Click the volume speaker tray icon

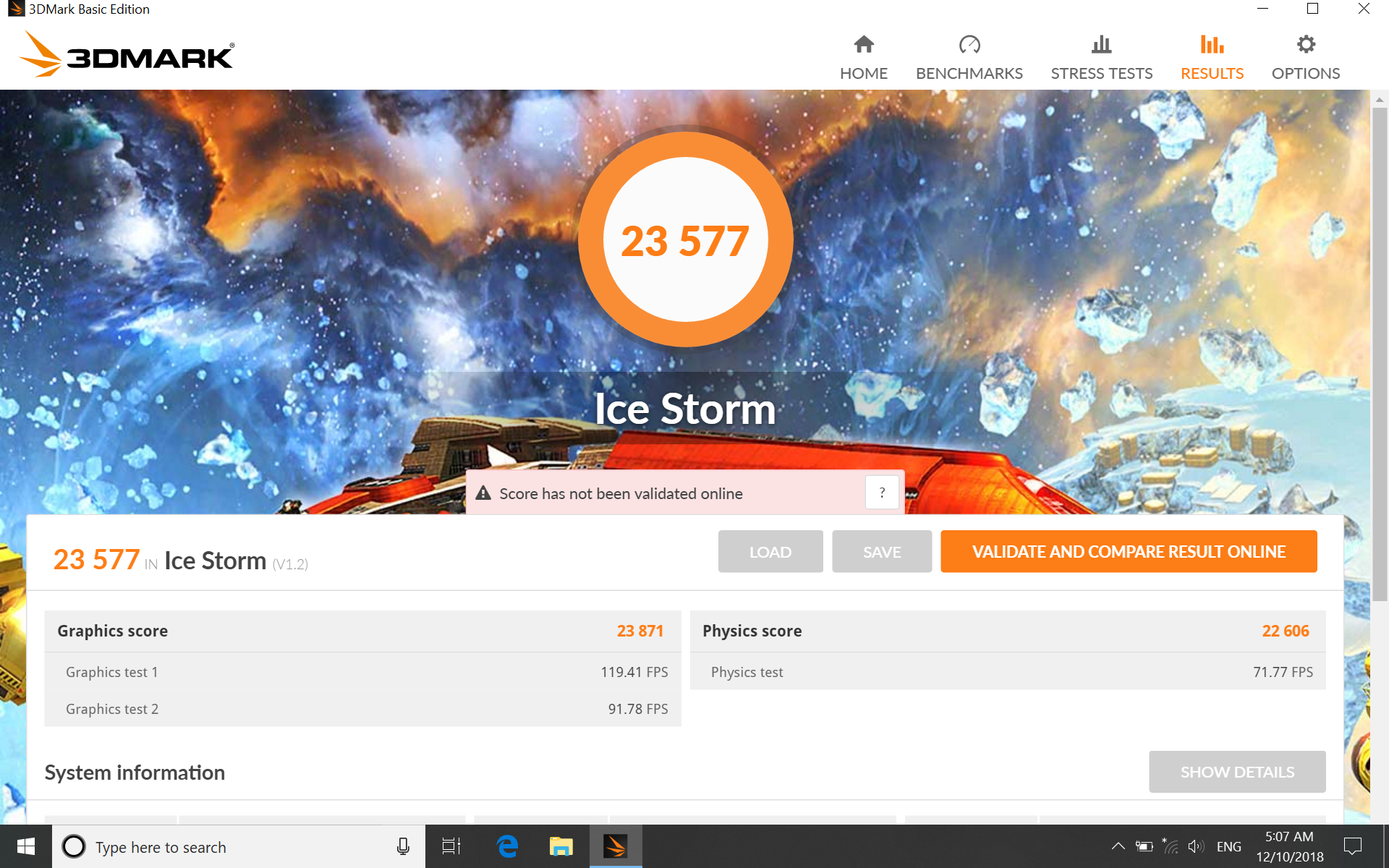click(1196, 846)
